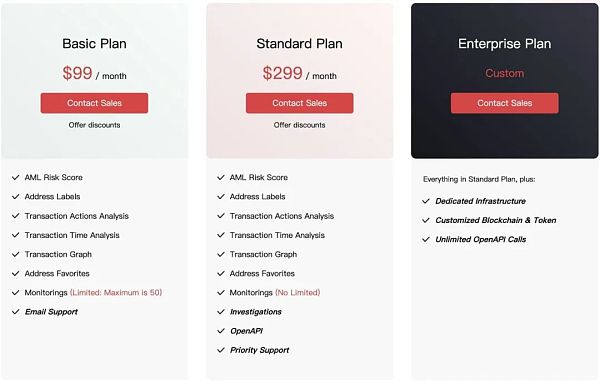The image size is (600, 383).
Task: Click checkmark next to Priority Support
Action: point(221,350)
